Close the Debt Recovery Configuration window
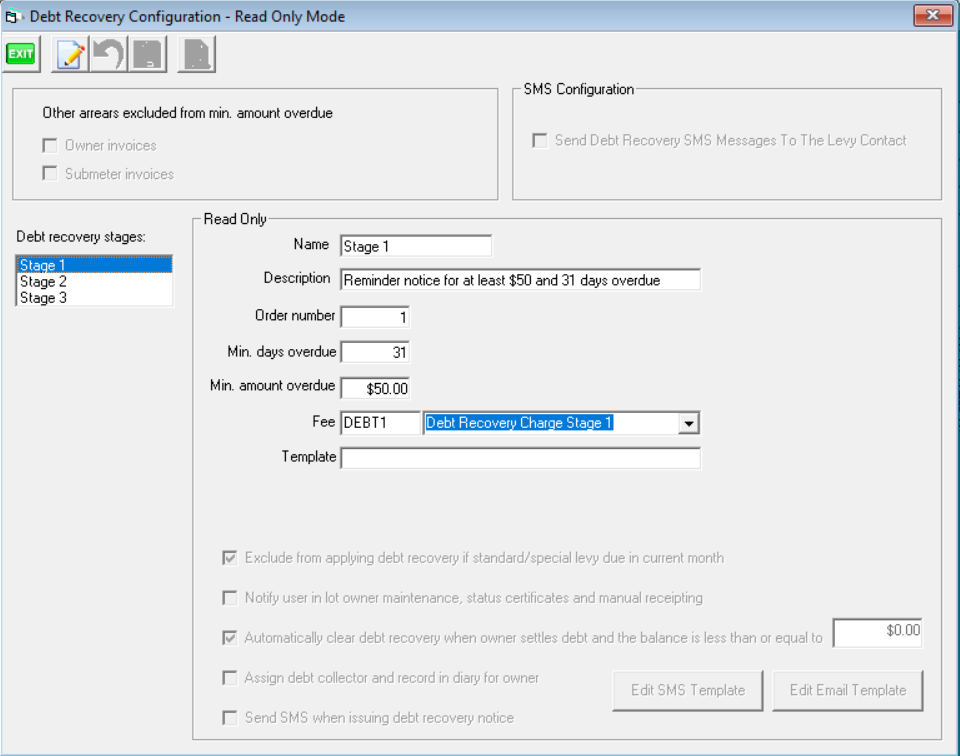Image resolution: width=960 pixels, height=756 pixels. tap(932, 15)
